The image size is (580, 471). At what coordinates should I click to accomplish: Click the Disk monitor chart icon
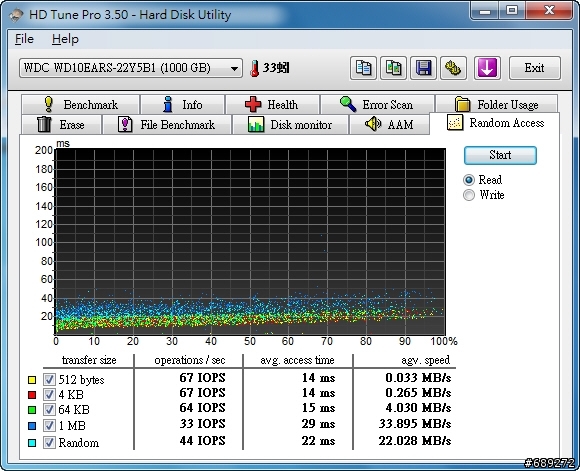pyautogui.click(x=256, y=124)
